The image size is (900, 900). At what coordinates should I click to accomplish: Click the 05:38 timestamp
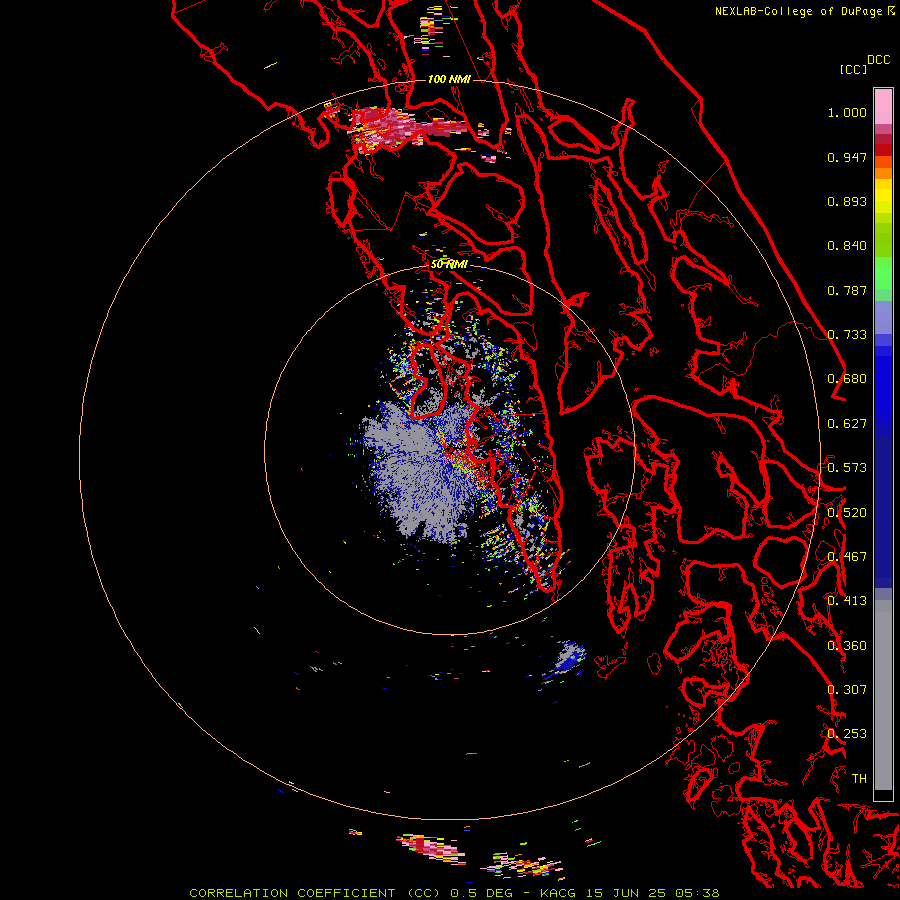(x=697, y=893)
